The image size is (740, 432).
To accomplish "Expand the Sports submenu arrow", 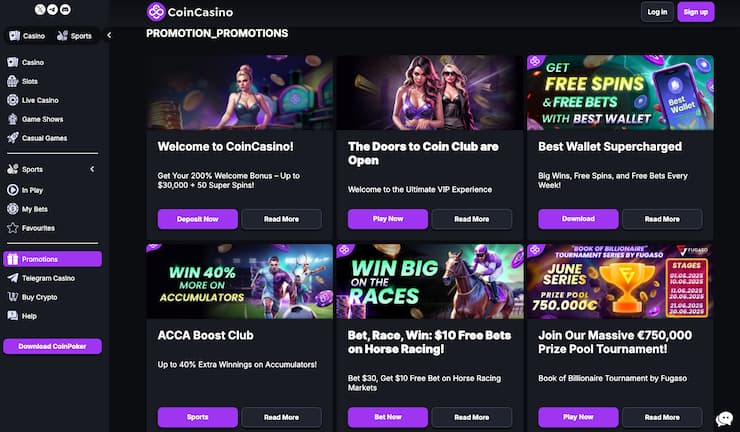I will 92,170.
